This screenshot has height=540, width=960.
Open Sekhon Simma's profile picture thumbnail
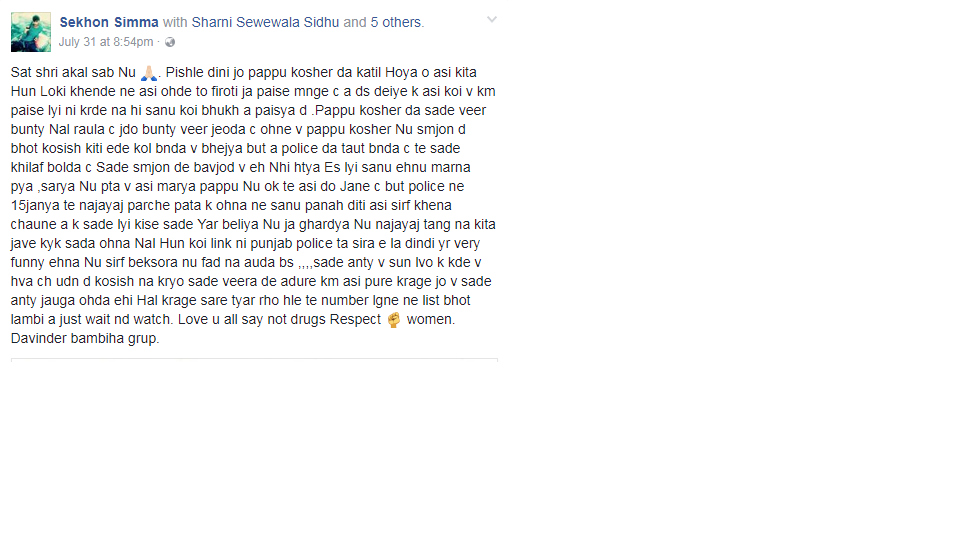click(31, 32)
